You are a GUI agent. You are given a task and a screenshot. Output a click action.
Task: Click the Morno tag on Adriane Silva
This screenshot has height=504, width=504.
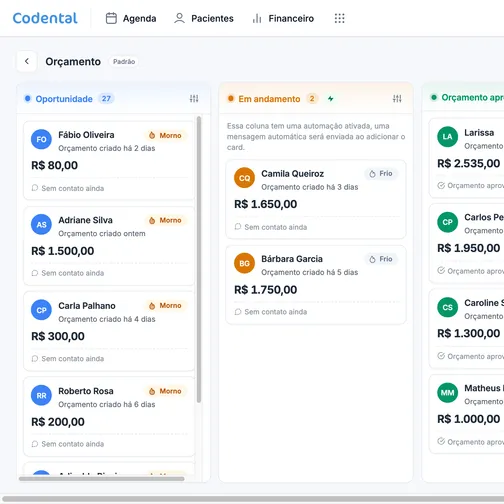(x=166, y=220)
